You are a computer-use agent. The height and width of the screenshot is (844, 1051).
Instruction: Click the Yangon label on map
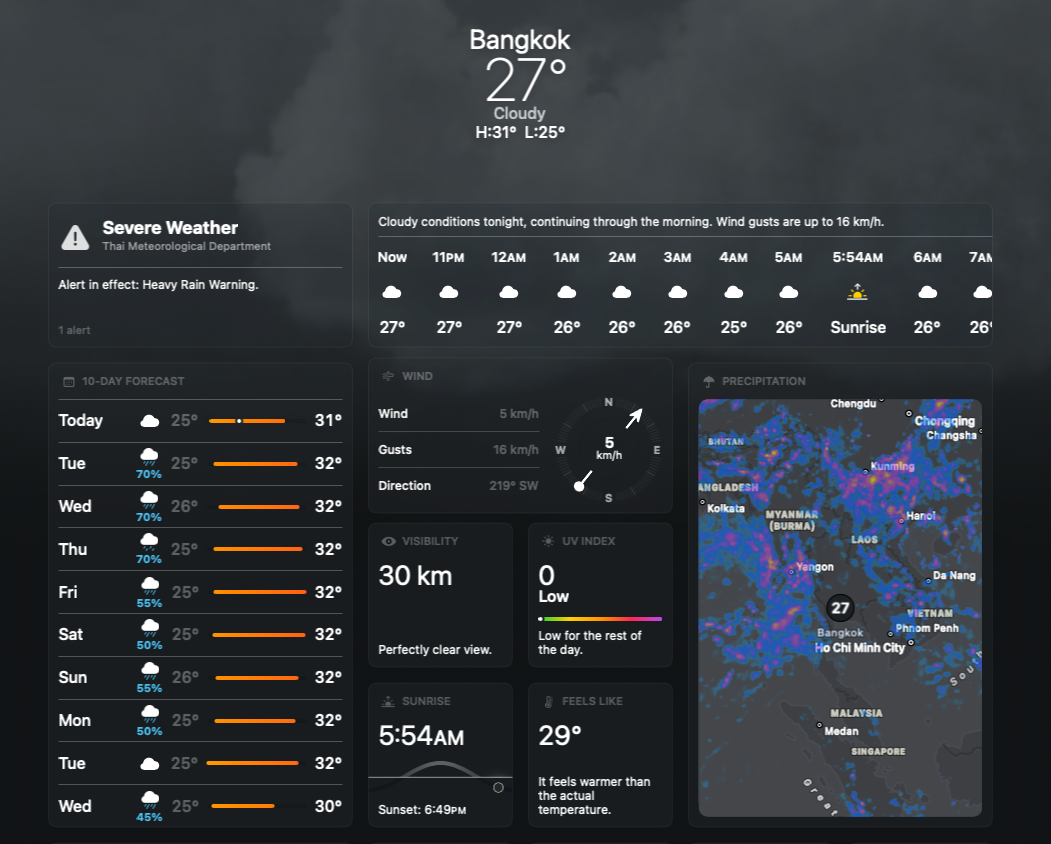(x=815, y=566)
